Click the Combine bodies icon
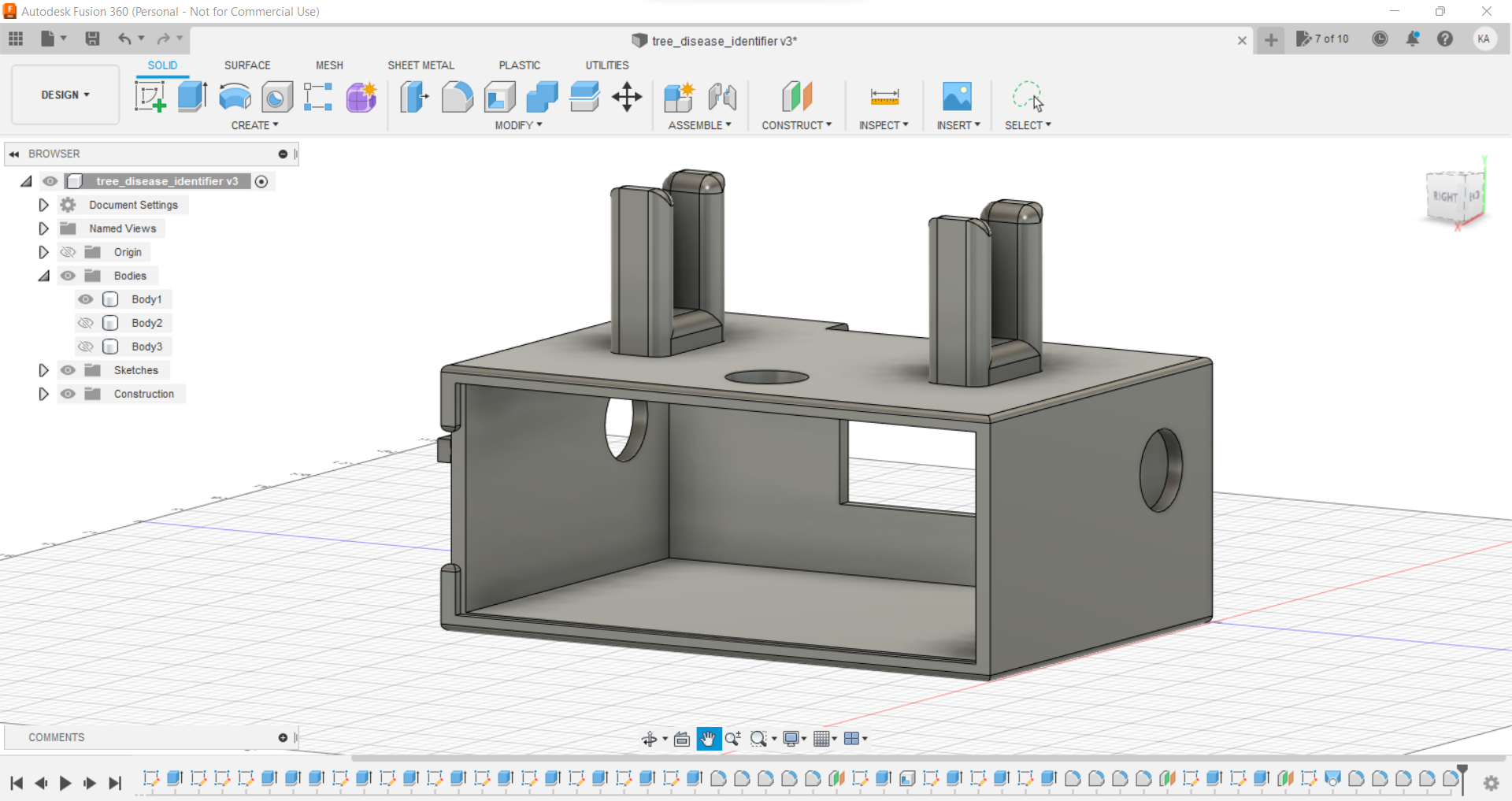Screen dimensions: 1512x801 point(542,97)
